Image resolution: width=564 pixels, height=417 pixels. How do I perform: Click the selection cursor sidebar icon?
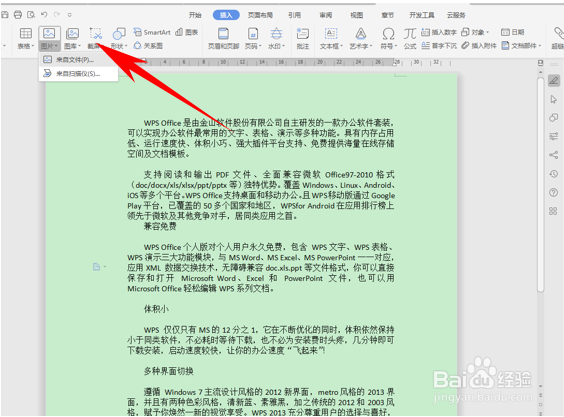click(x=554, y=99)
